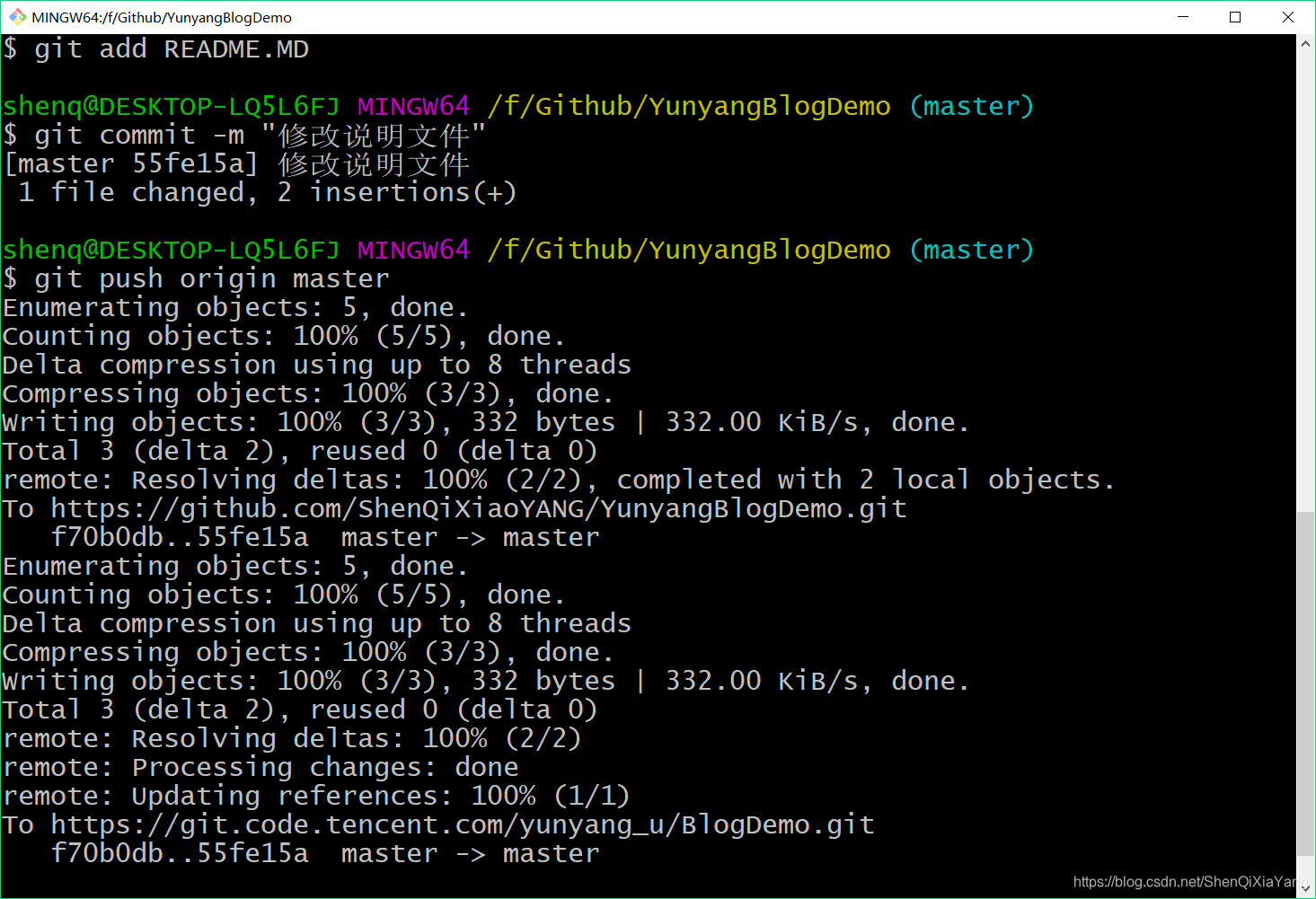Click the scrollbar up arrow
The width and height of the screenshot is (1316, 899).
point(1305,44)
